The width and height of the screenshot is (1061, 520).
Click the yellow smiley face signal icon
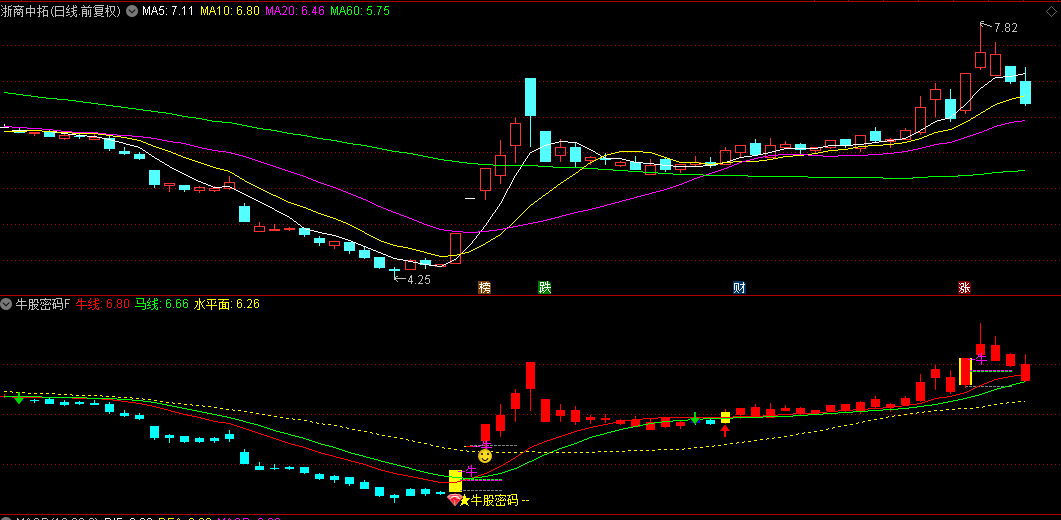pyautogui.click(x=484, y=456)
